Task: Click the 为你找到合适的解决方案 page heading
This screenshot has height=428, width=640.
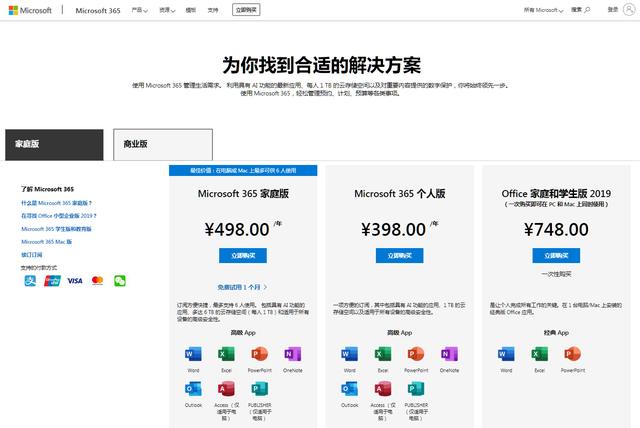Action: (322, 65)
